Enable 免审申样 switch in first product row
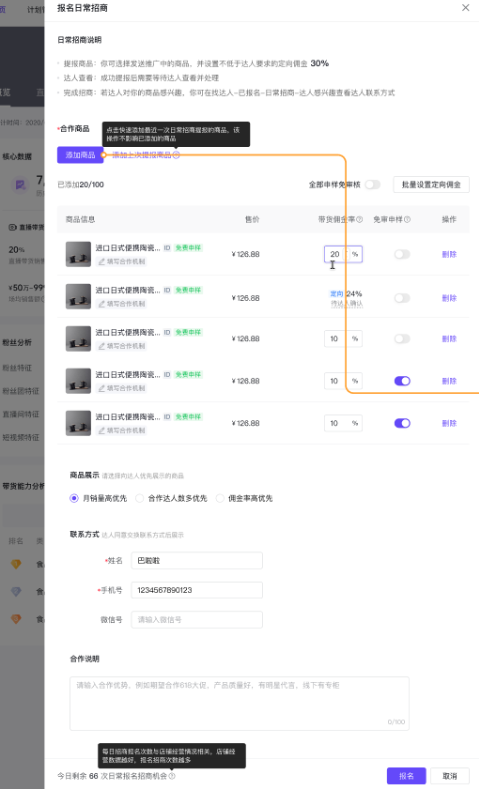Viewport: 479px width, 789px height. 402,254
